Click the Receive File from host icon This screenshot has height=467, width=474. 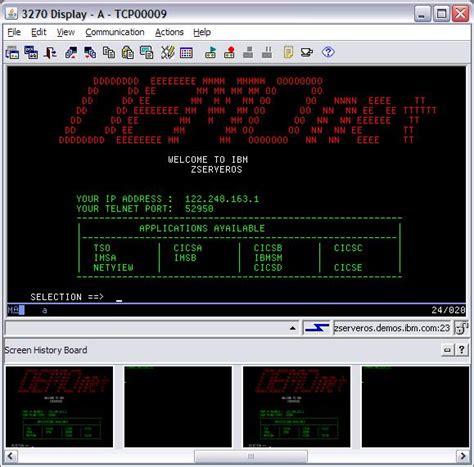[x=90, y=53]
